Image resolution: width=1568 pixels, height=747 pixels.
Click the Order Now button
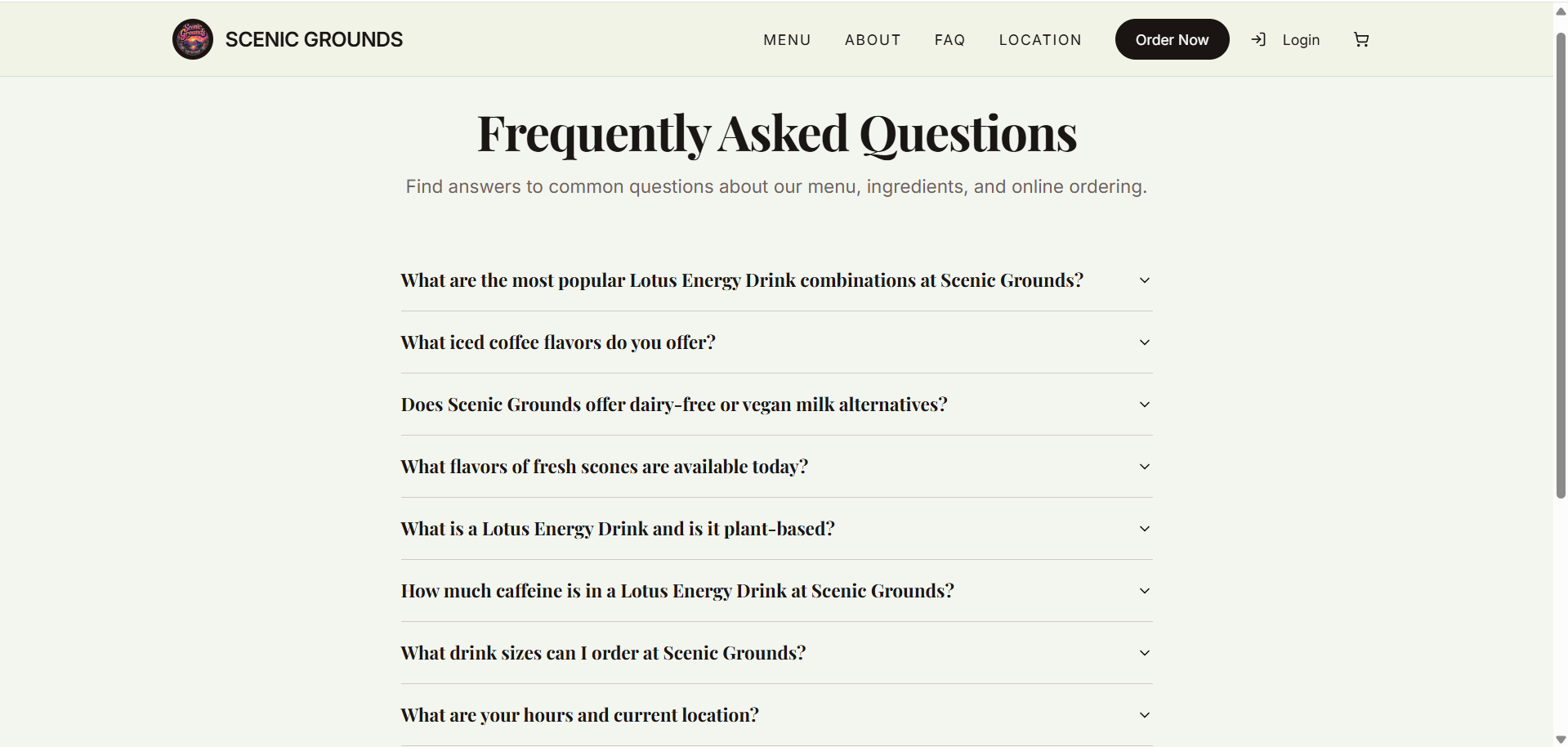point(1172,39)
